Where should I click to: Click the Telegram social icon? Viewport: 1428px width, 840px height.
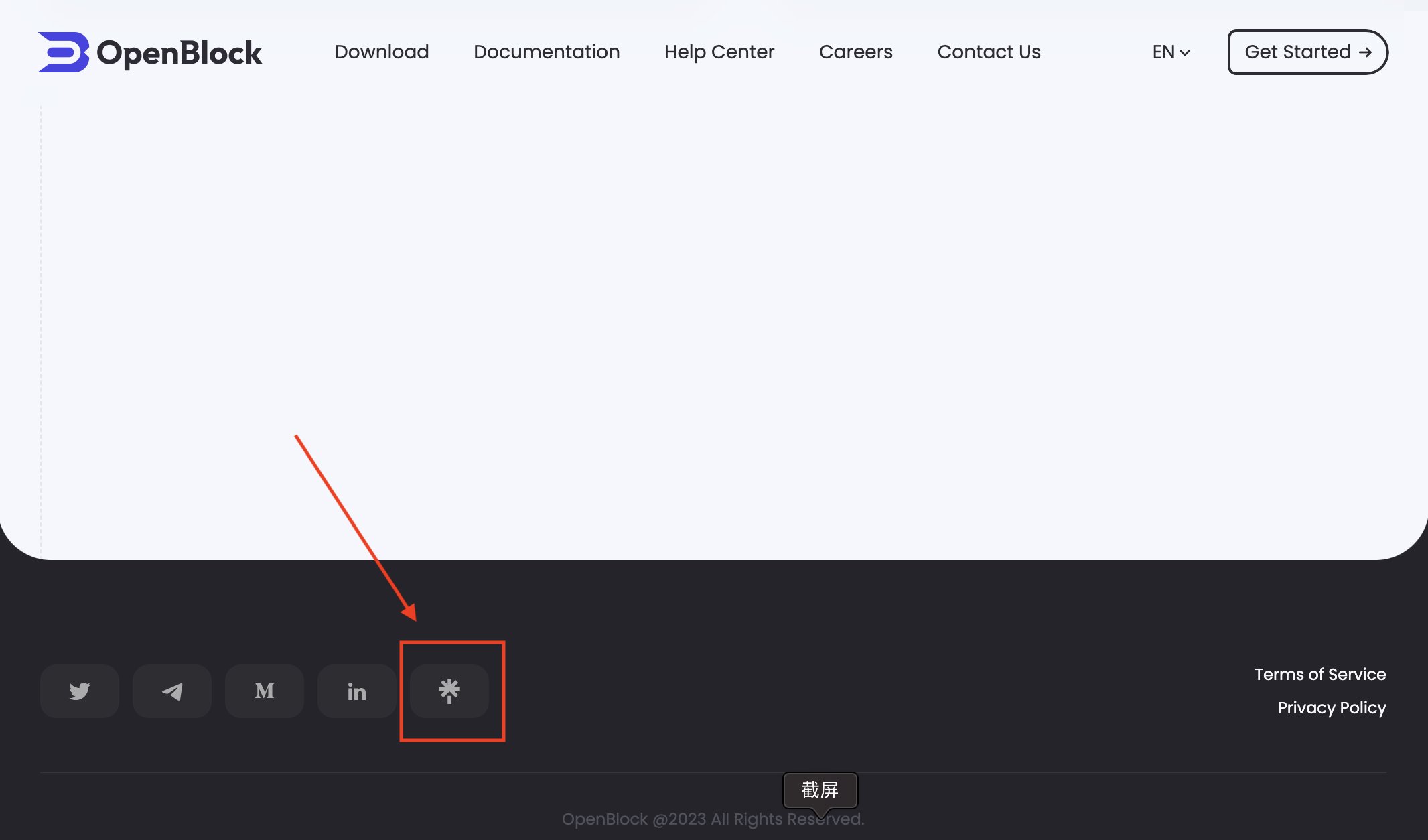point(171,691)
